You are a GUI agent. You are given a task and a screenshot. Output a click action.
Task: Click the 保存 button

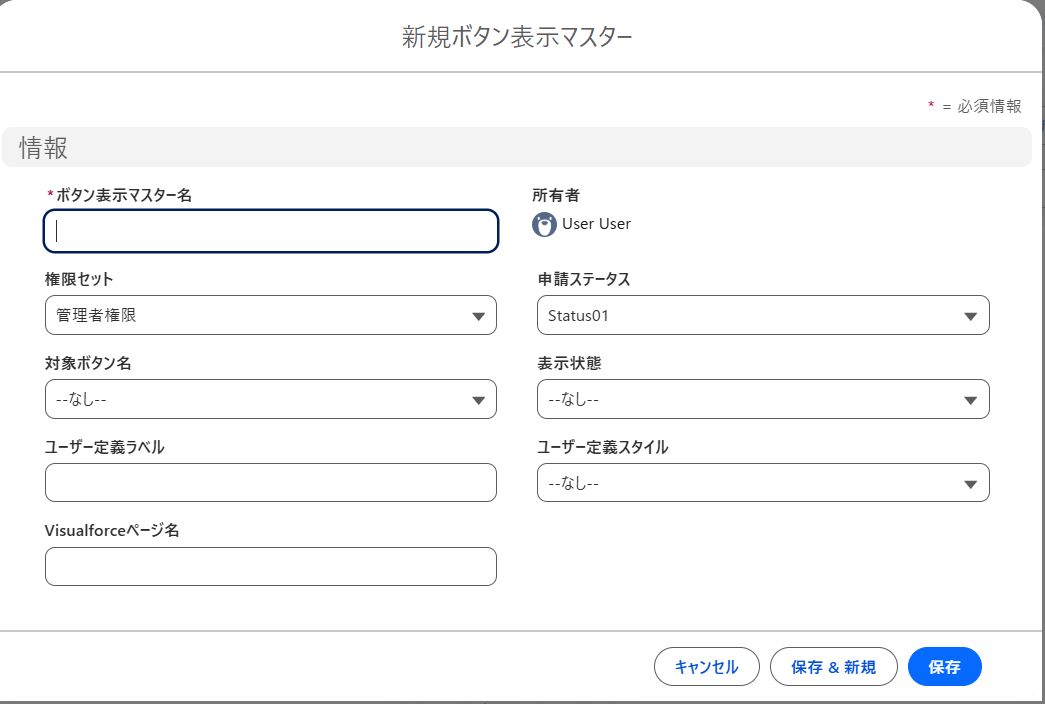pos(944,666)
